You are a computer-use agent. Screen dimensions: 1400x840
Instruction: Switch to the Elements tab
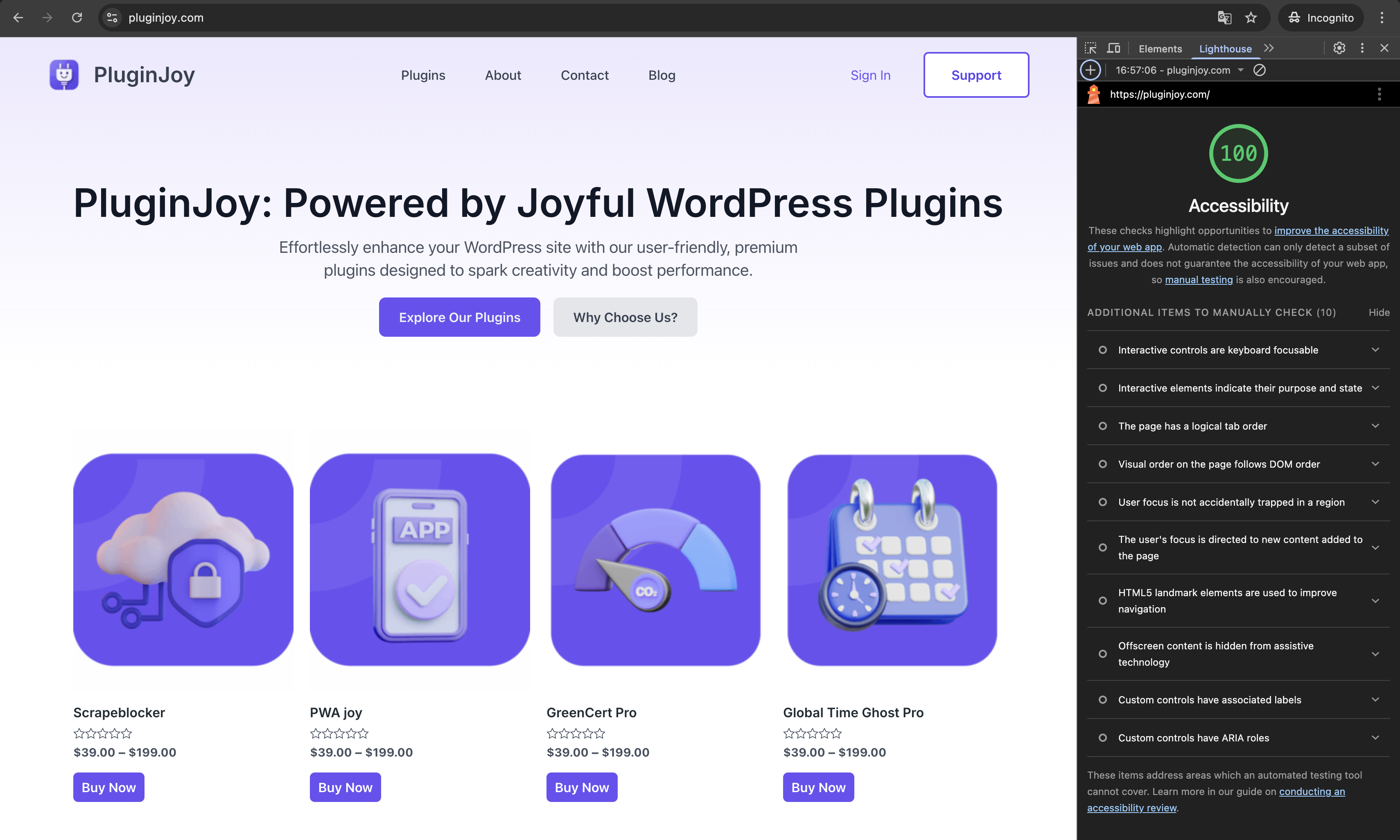[x=1160, y=49]
